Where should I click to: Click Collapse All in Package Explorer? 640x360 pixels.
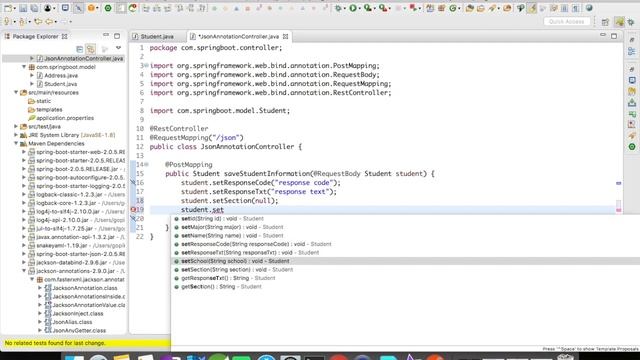(x=80, y=49)
